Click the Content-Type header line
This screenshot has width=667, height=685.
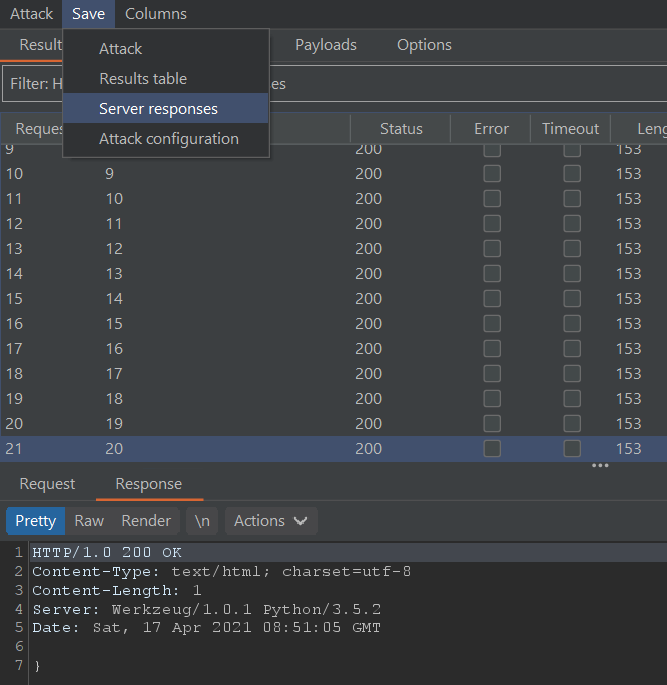click(221, 571)
